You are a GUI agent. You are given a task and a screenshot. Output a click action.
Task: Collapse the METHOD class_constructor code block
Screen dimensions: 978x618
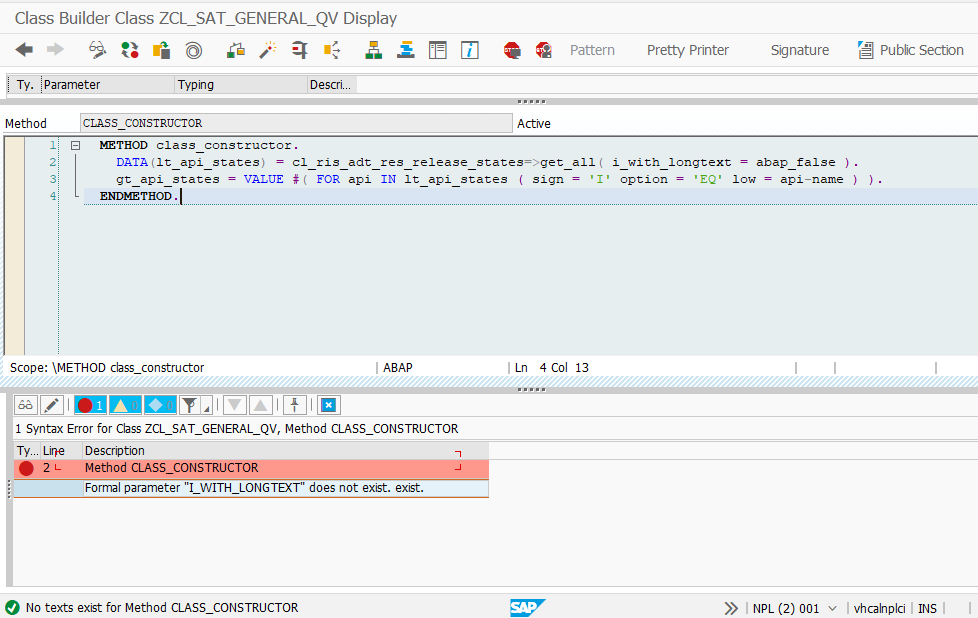[x=75, y=145]
